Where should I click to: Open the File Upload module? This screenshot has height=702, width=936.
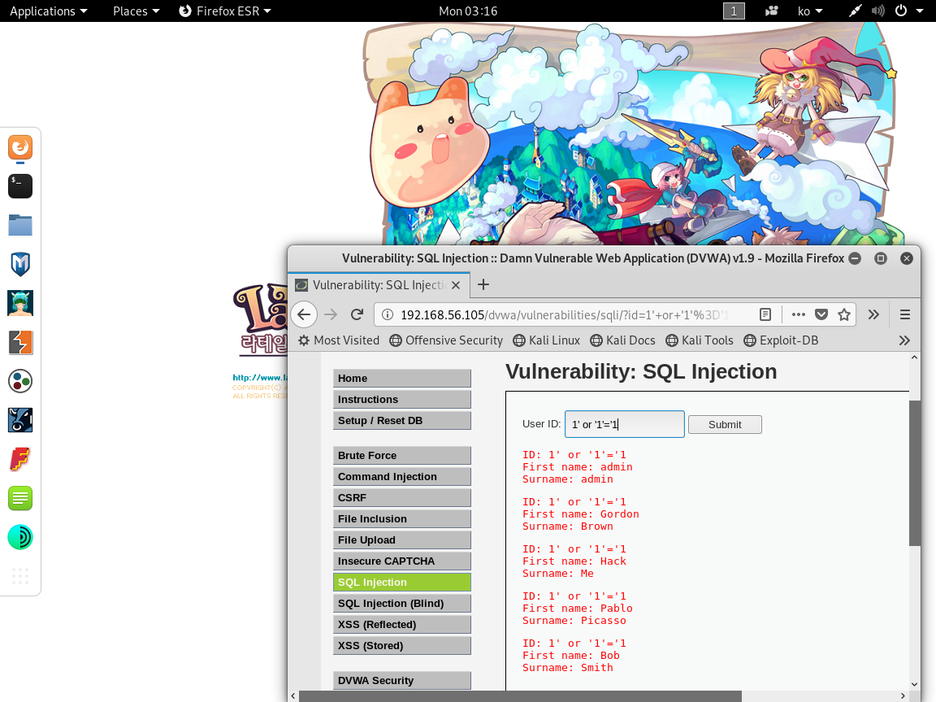pos(402,540)
